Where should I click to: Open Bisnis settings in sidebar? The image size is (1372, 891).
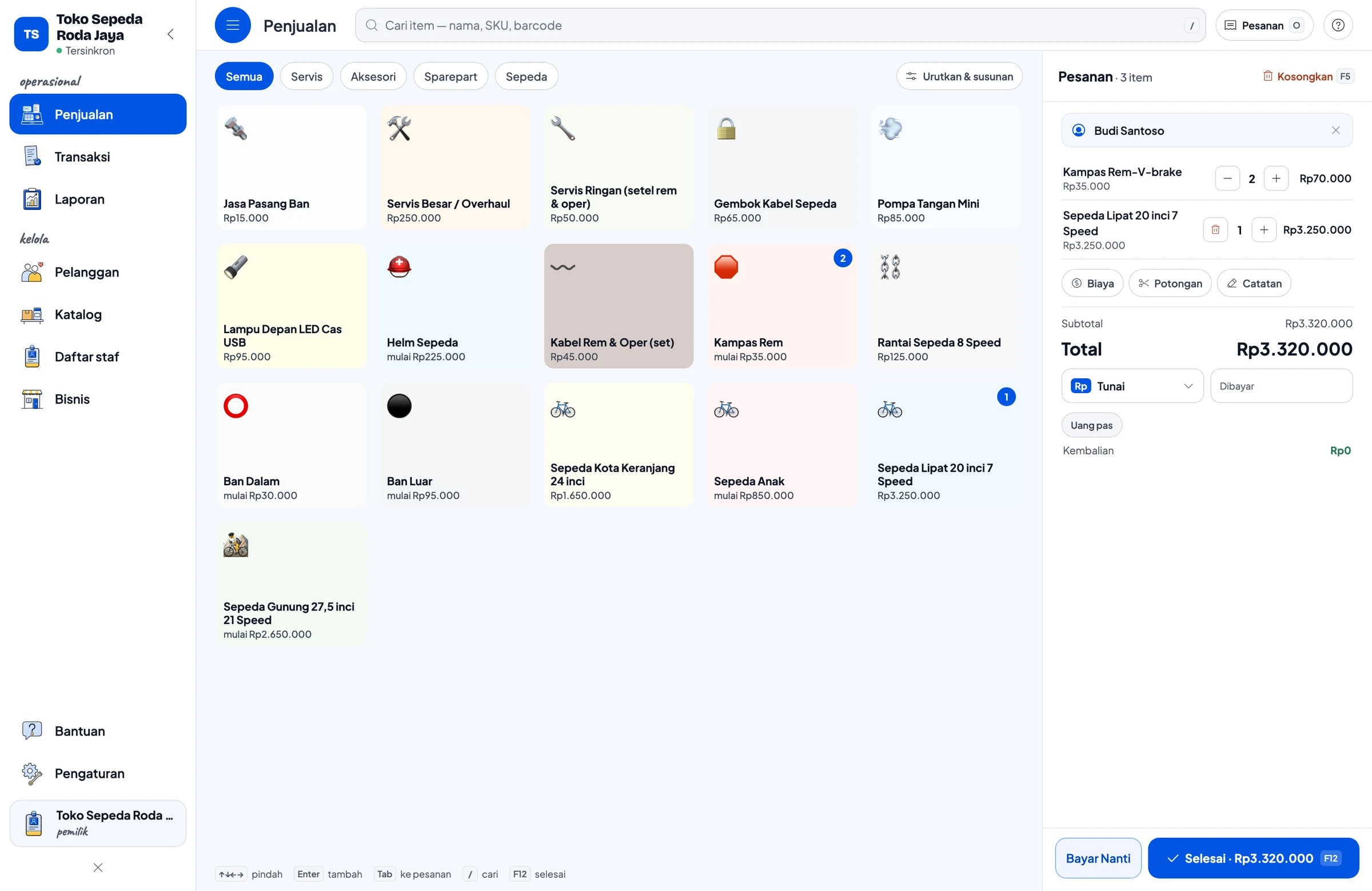[98, 399]
